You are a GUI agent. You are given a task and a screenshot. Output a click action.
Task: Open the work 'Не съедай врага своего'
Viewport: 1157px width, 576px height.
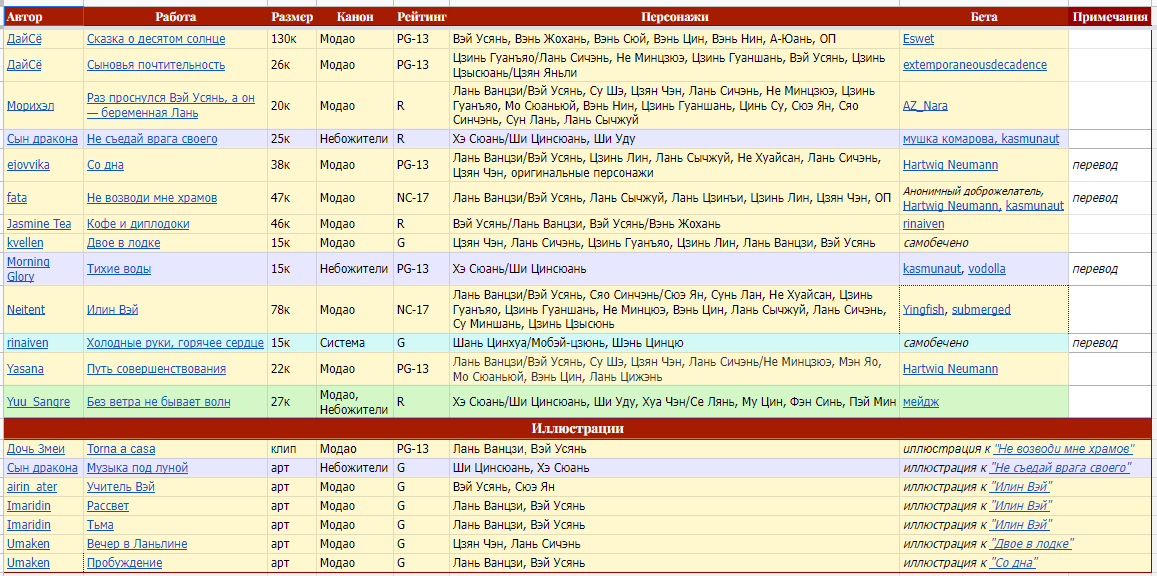pos(152,139)
